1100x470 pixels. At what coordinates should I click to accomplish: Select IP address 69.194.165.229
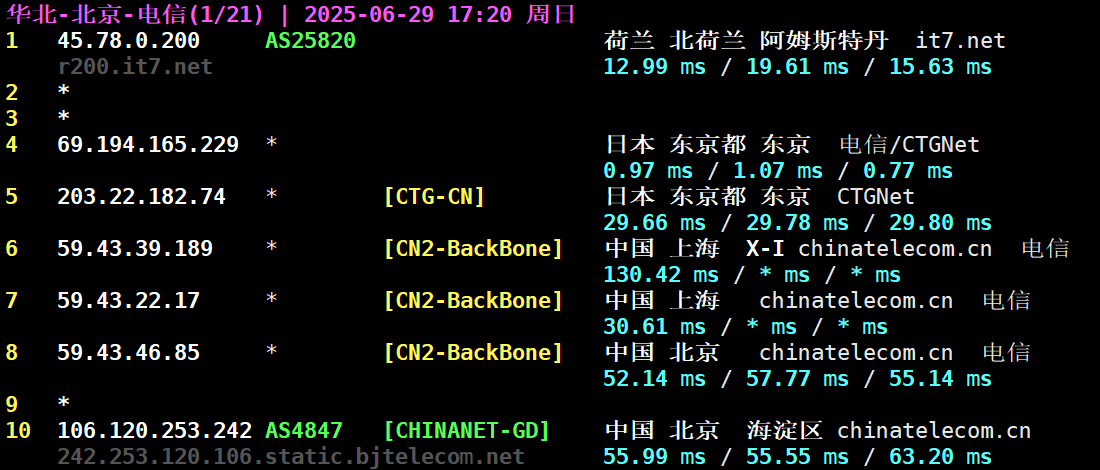point(148,145)
